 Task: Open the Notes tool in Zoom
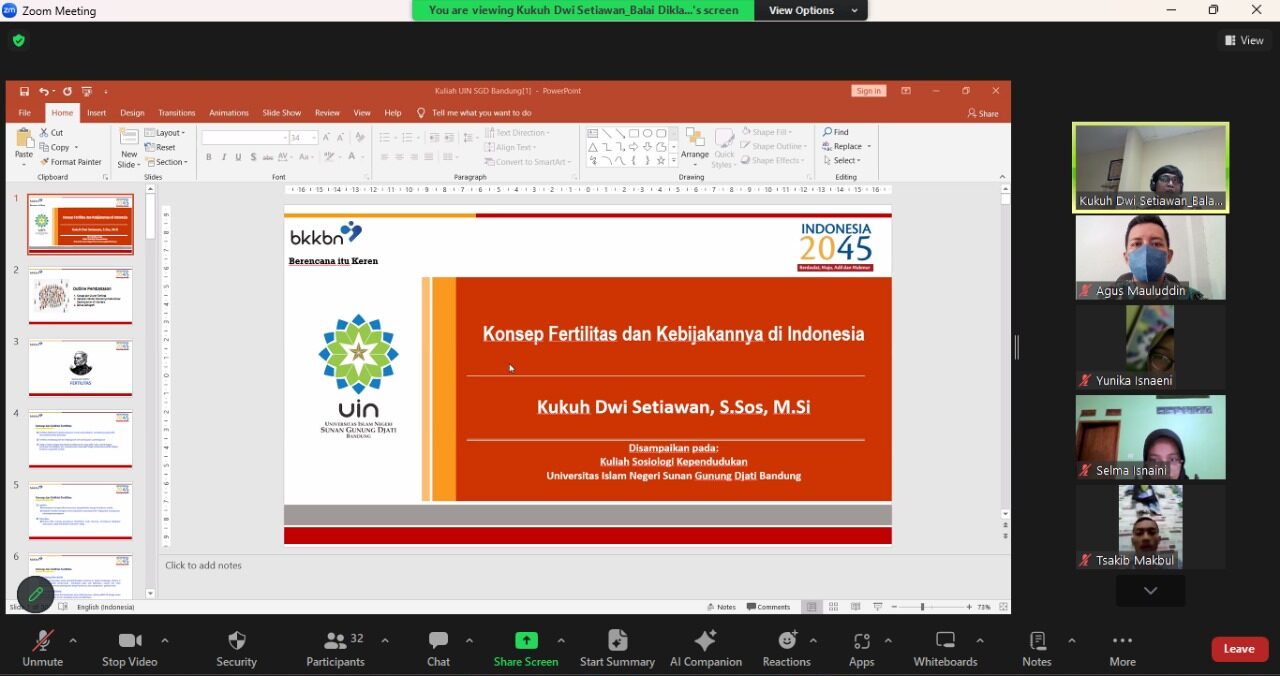click(x=1037, y=648)
